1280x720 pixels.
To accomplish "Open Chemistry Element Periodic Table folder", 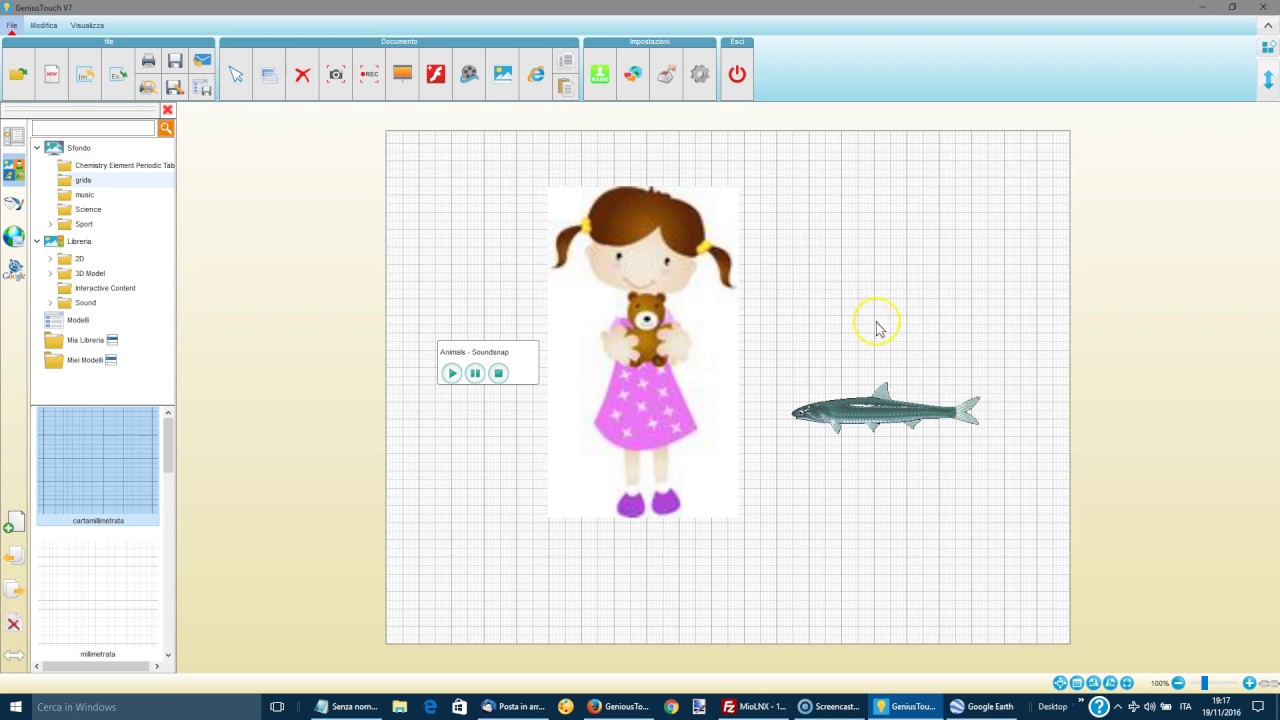I will point(124,165).
